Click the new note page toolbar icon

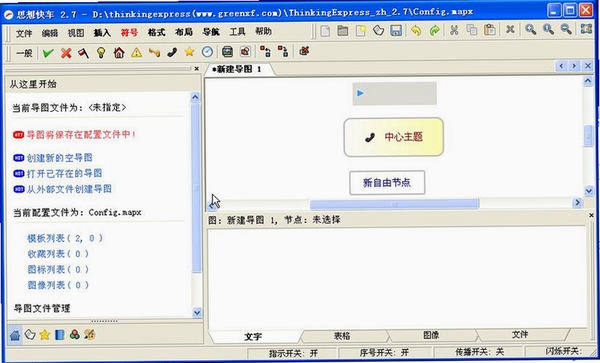tap(360, 31)
